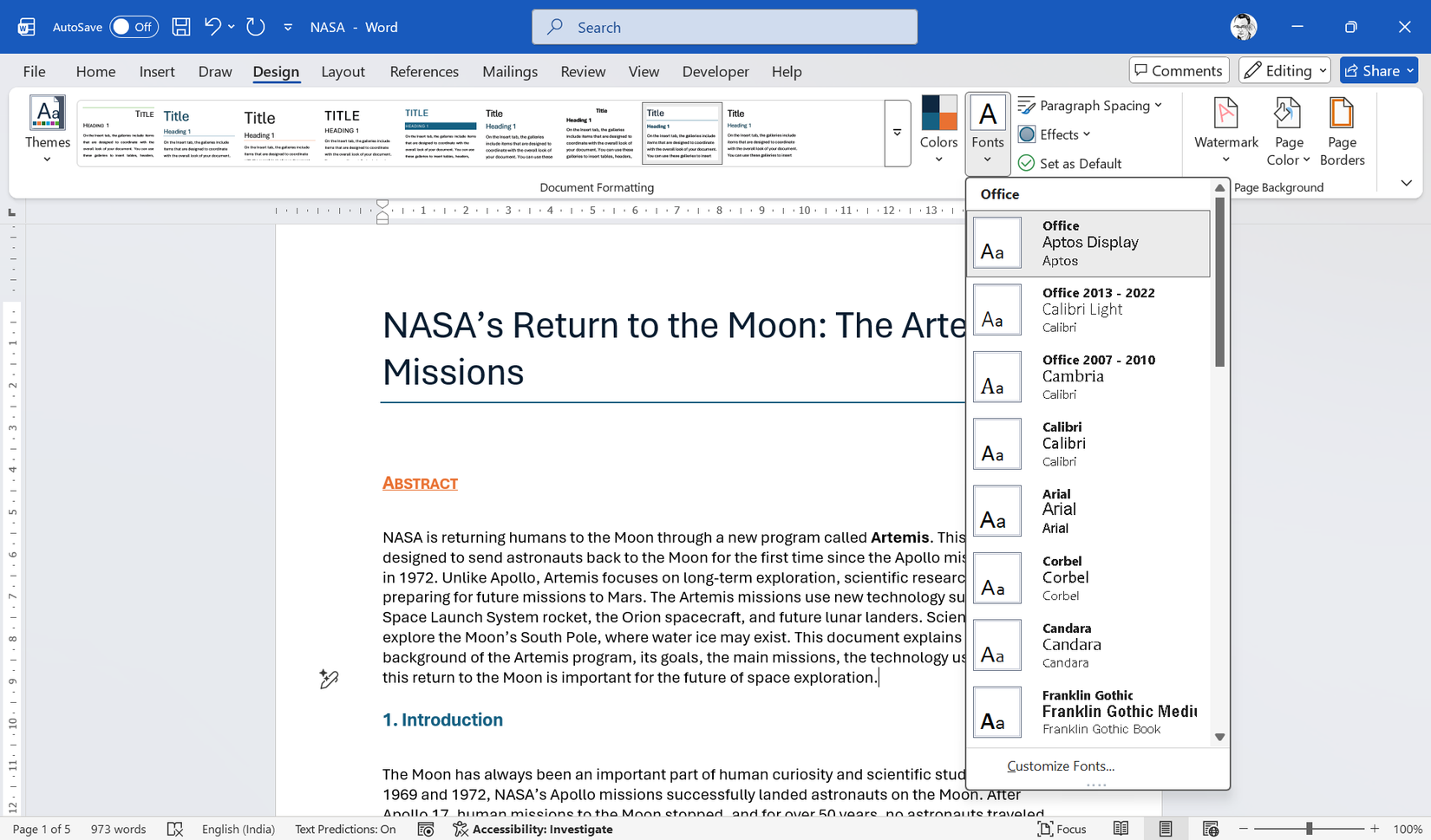Open the Watermark gallery

[x=1225, y=130]
